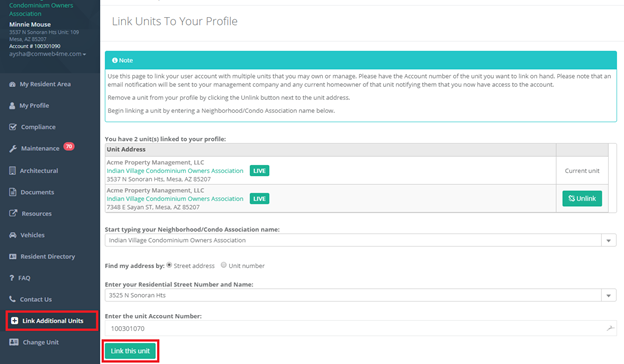Click the Contact Us phone icon
Viewport: 624px width, 364px height.
click(12, 299)
